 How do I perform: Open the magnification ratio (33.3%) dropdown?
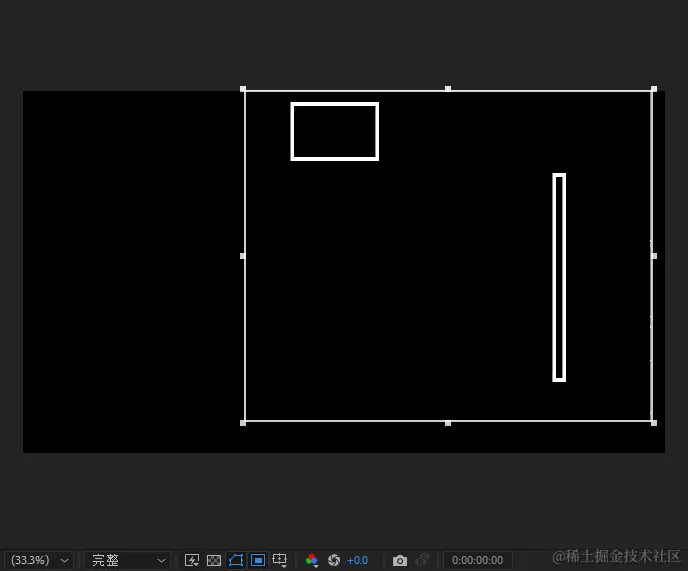(39, 560)
